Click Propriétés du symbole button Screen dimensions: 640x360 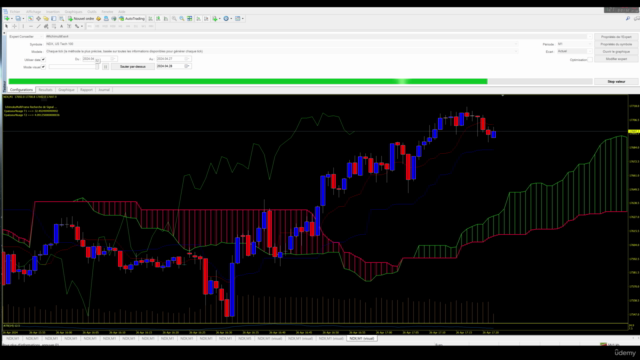click(616, 44)
